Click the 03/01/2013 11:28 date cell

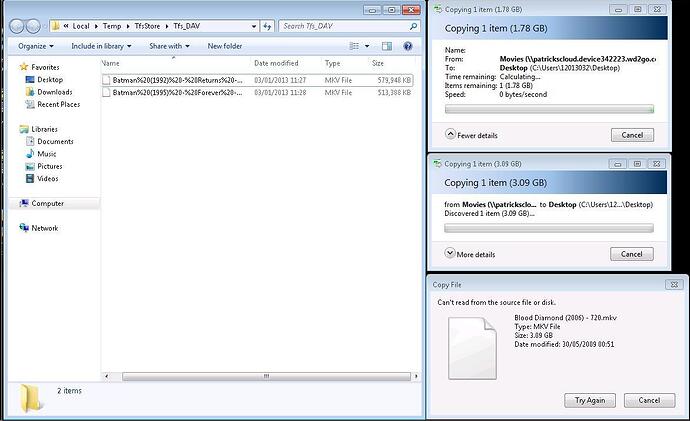[x=280, y=92]
